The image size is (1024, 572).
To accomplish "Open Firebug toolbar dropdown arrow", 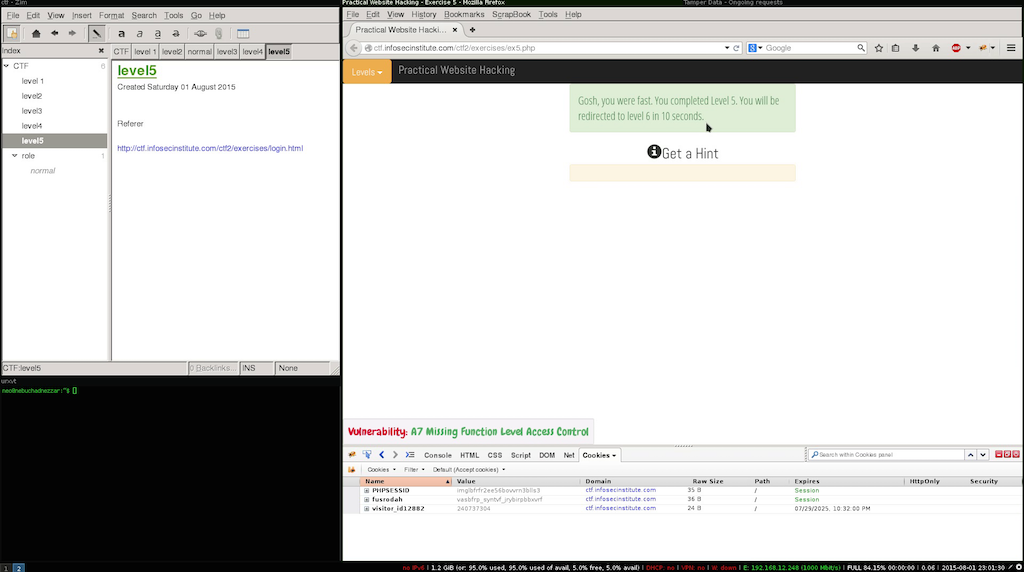I will 993,48.
